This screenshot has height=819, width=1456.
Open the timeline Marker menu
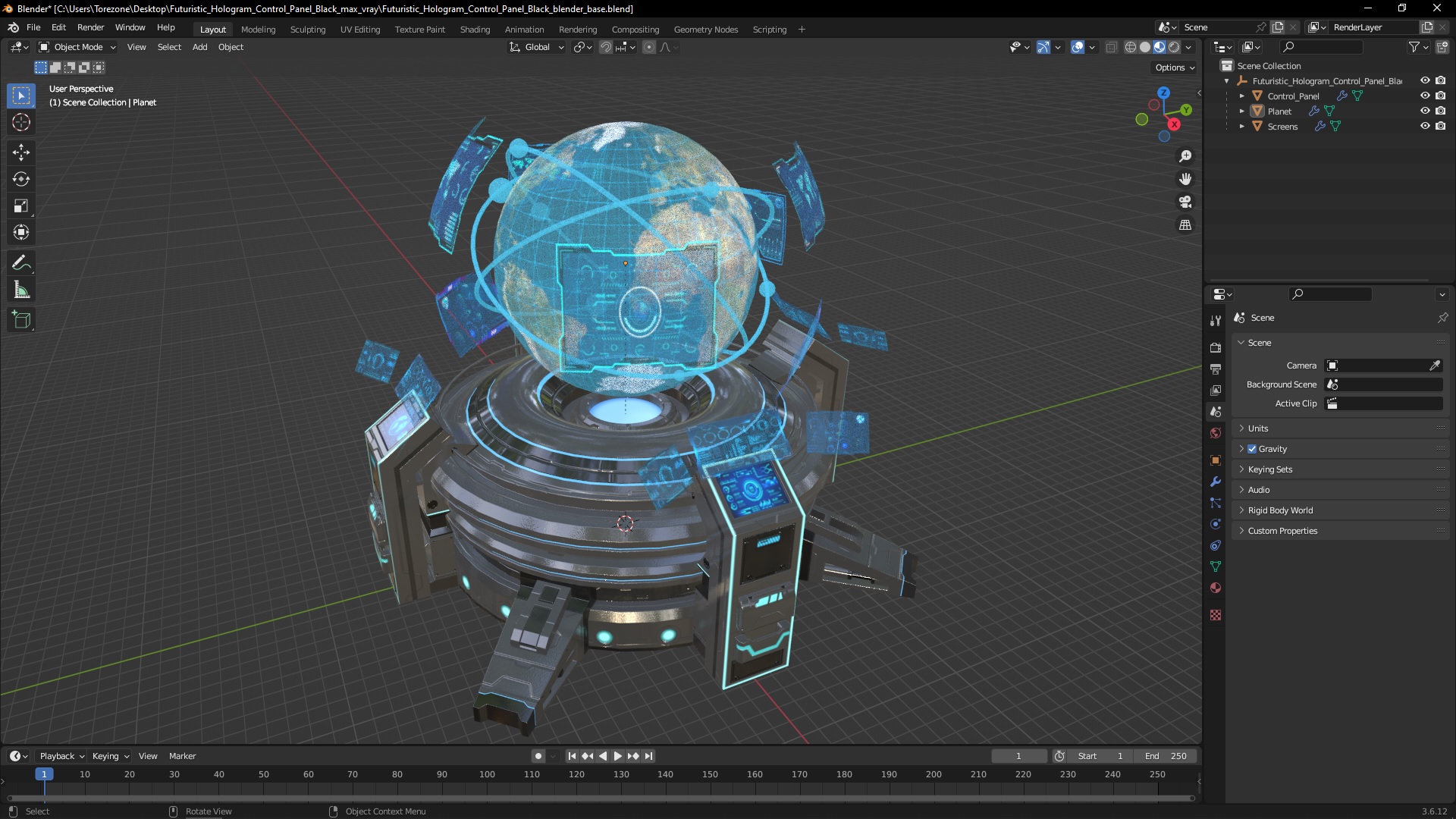pyautogui.click(x=182, y=756)
